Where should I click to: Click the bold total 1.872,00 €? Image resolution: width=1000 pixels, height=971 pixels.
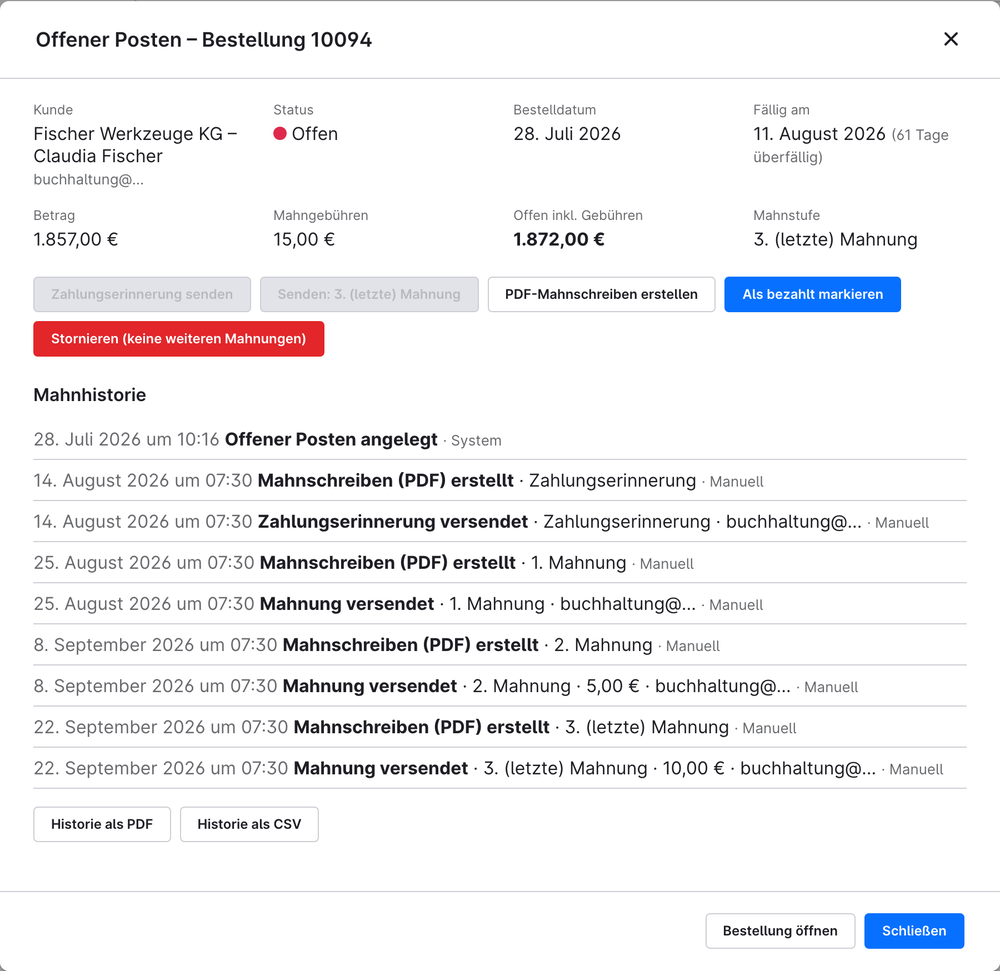click(559, 240)
